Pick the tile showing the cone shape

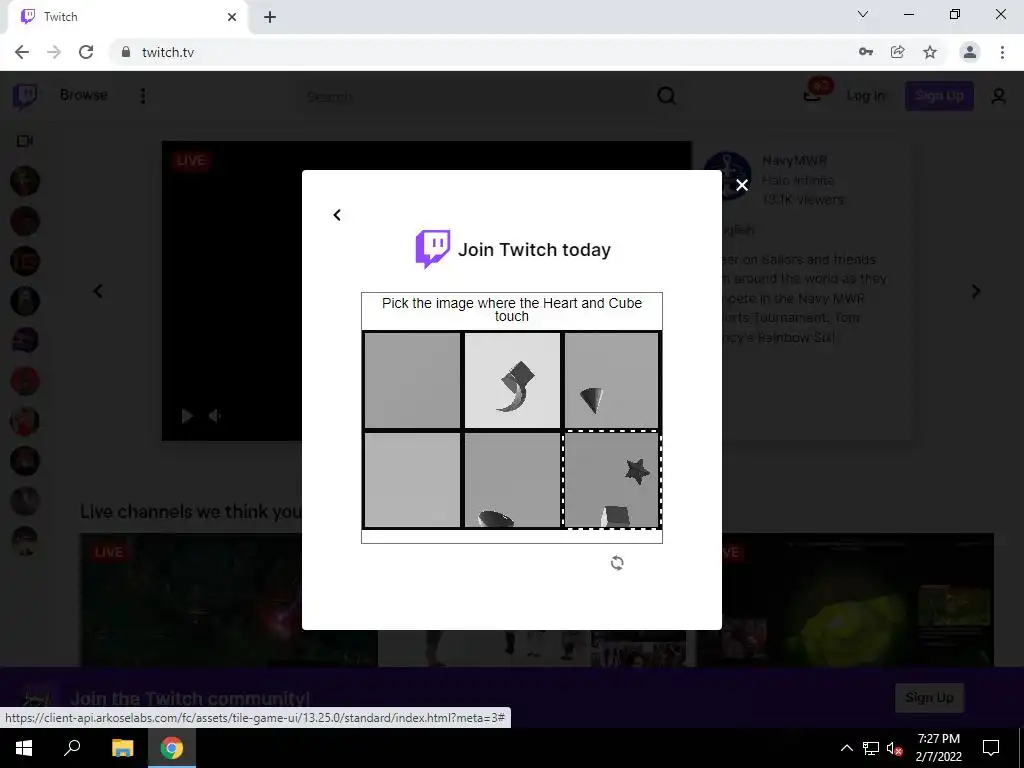click(x=611, y=379)
